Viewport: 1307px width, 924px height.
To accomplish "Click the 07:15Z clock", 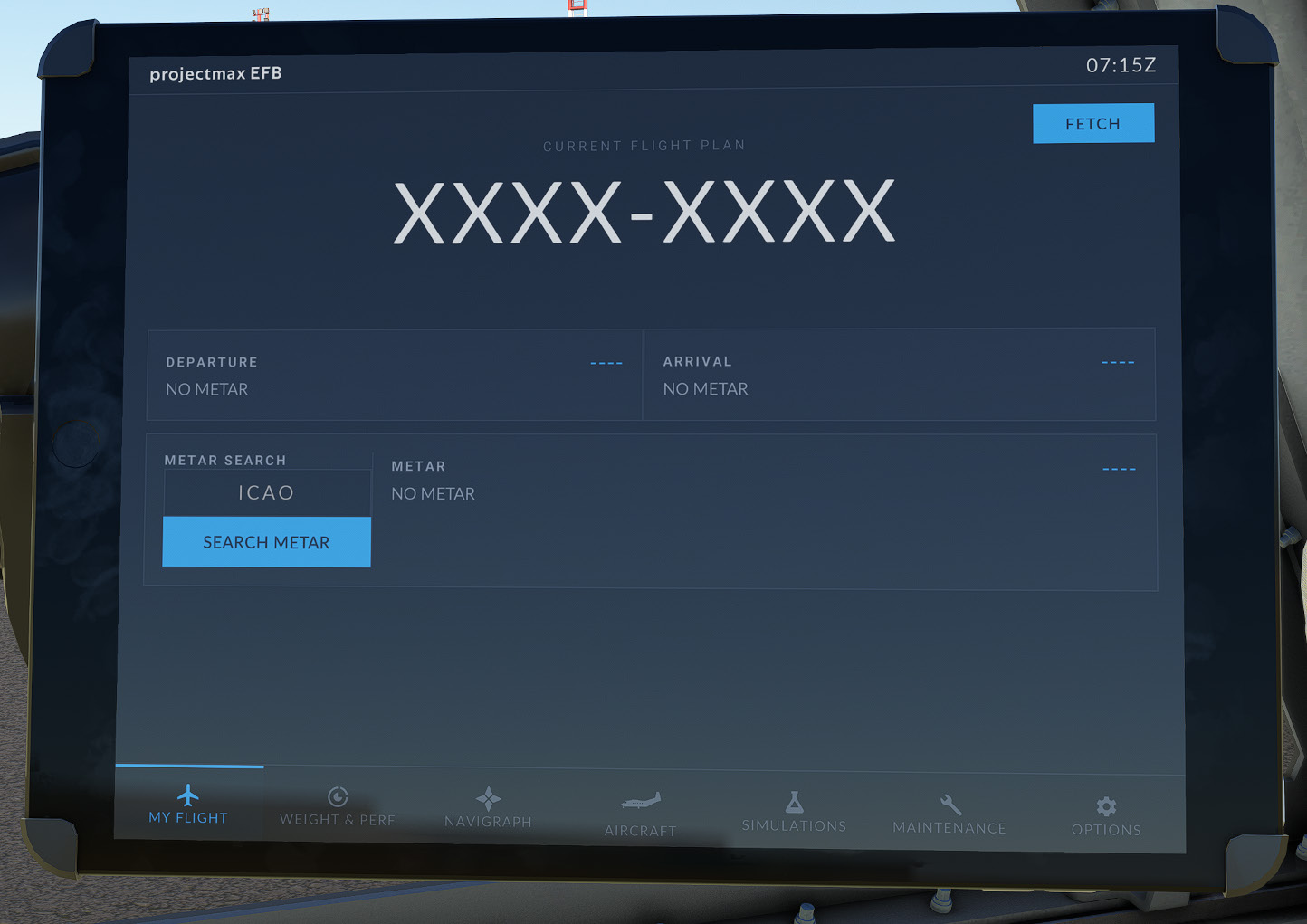I will (1121, 65).
